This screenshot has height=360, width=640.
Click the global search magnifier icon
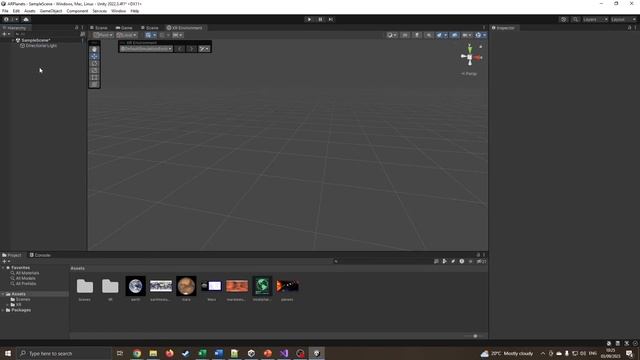point(575,20)
